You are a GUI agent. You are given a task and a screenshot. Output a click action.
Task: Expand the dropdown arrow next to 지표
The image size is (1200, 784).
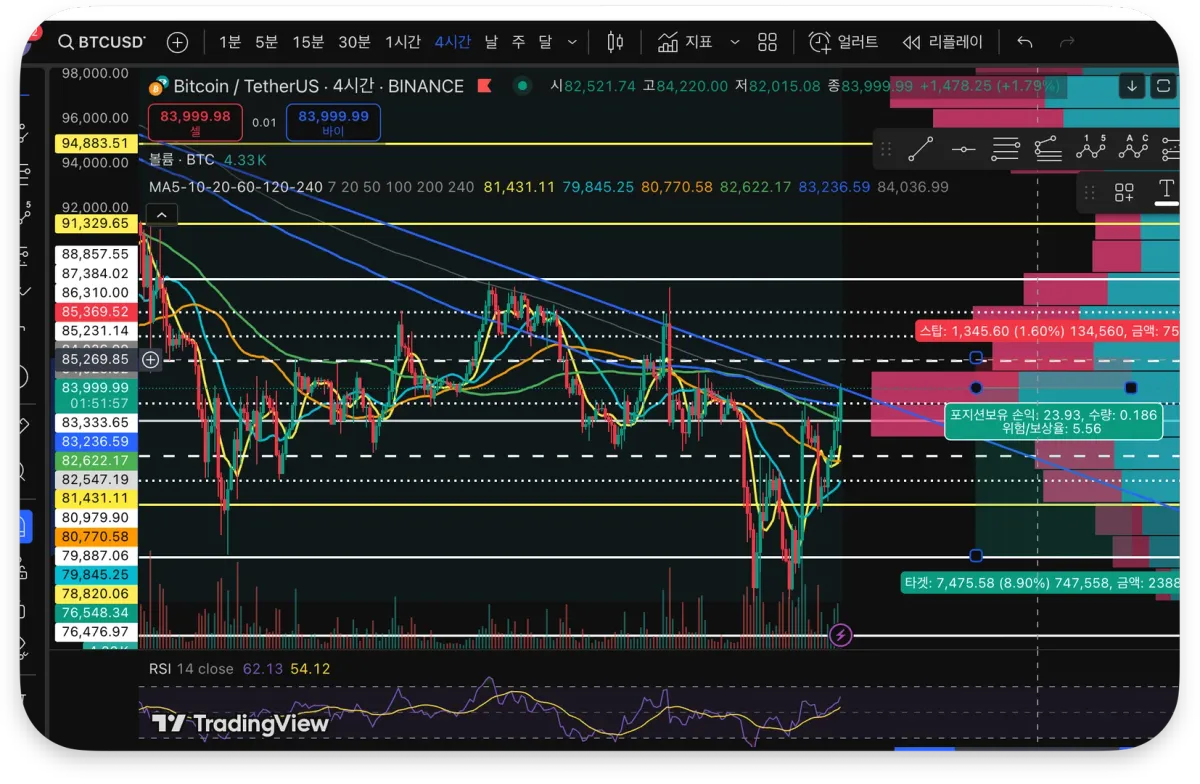coord(735,42)
